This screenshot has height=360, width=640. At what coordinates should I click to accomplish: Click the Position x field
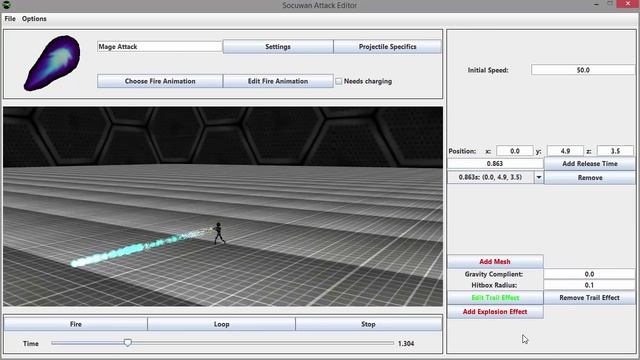coord(515,151)
